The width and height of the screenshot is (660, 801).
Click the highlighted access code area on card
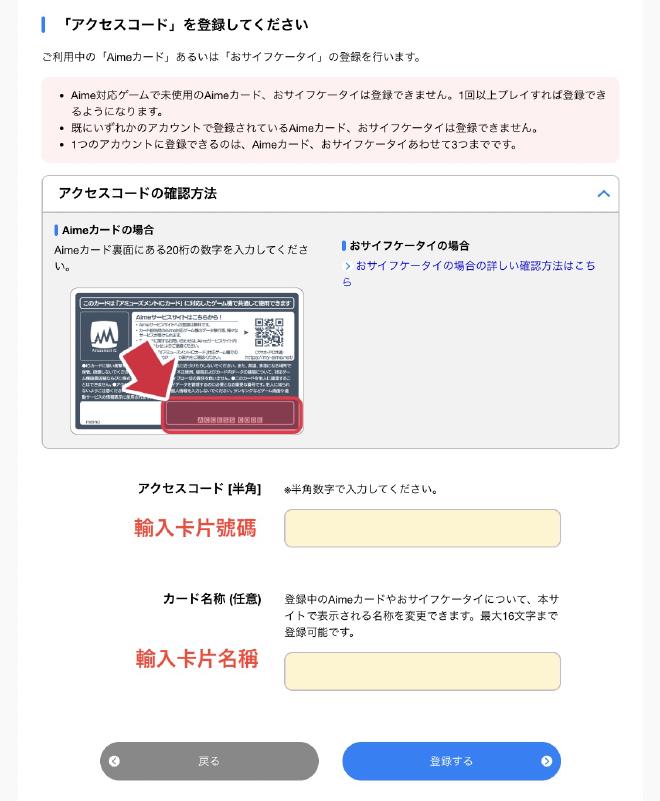pyautogui.click(x=232, y=415)
